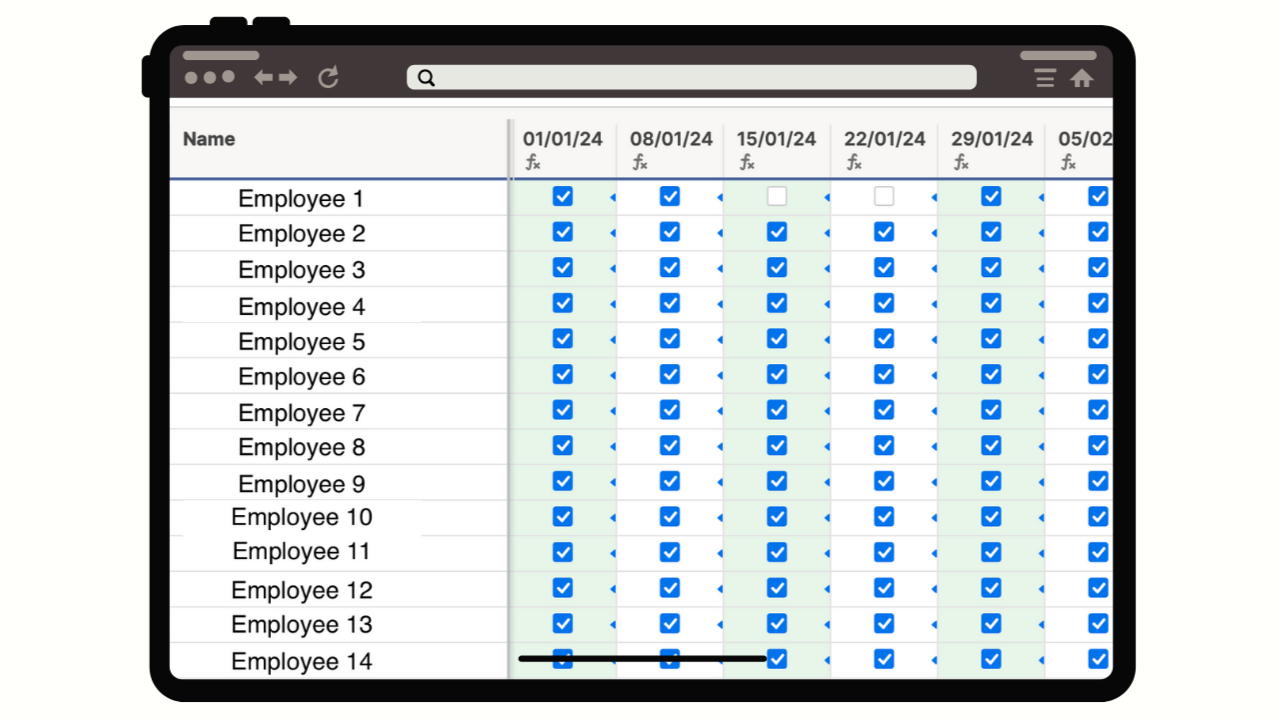Check Employee 1's 15/01/24 checkbox
The height and width of the screenshot is (720, 1280).
[x=777, y=197]
